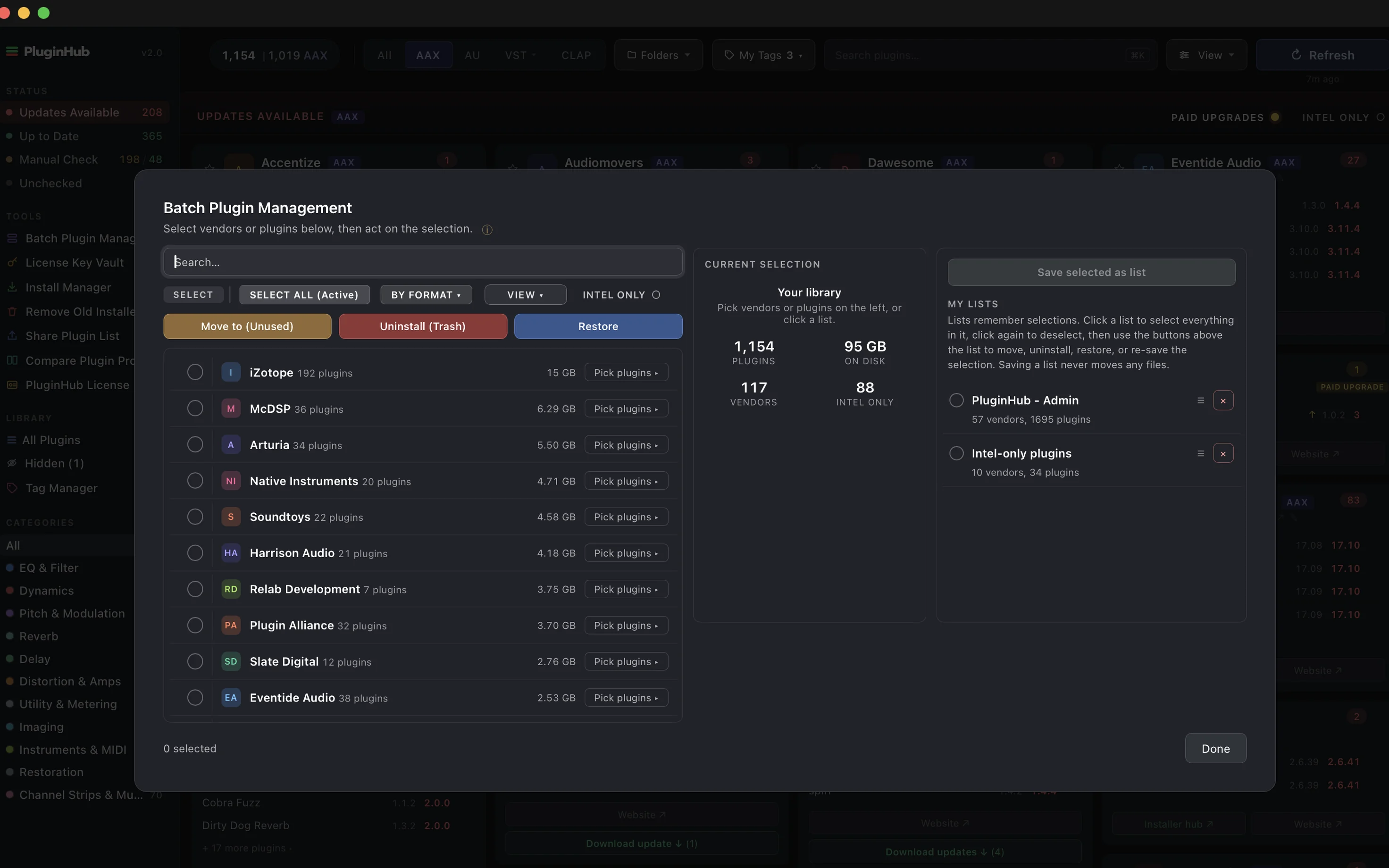Click the Slate Digital SD badge
Image resolution: width=1389 pixels, height=868 pixels.
[231, 661]
